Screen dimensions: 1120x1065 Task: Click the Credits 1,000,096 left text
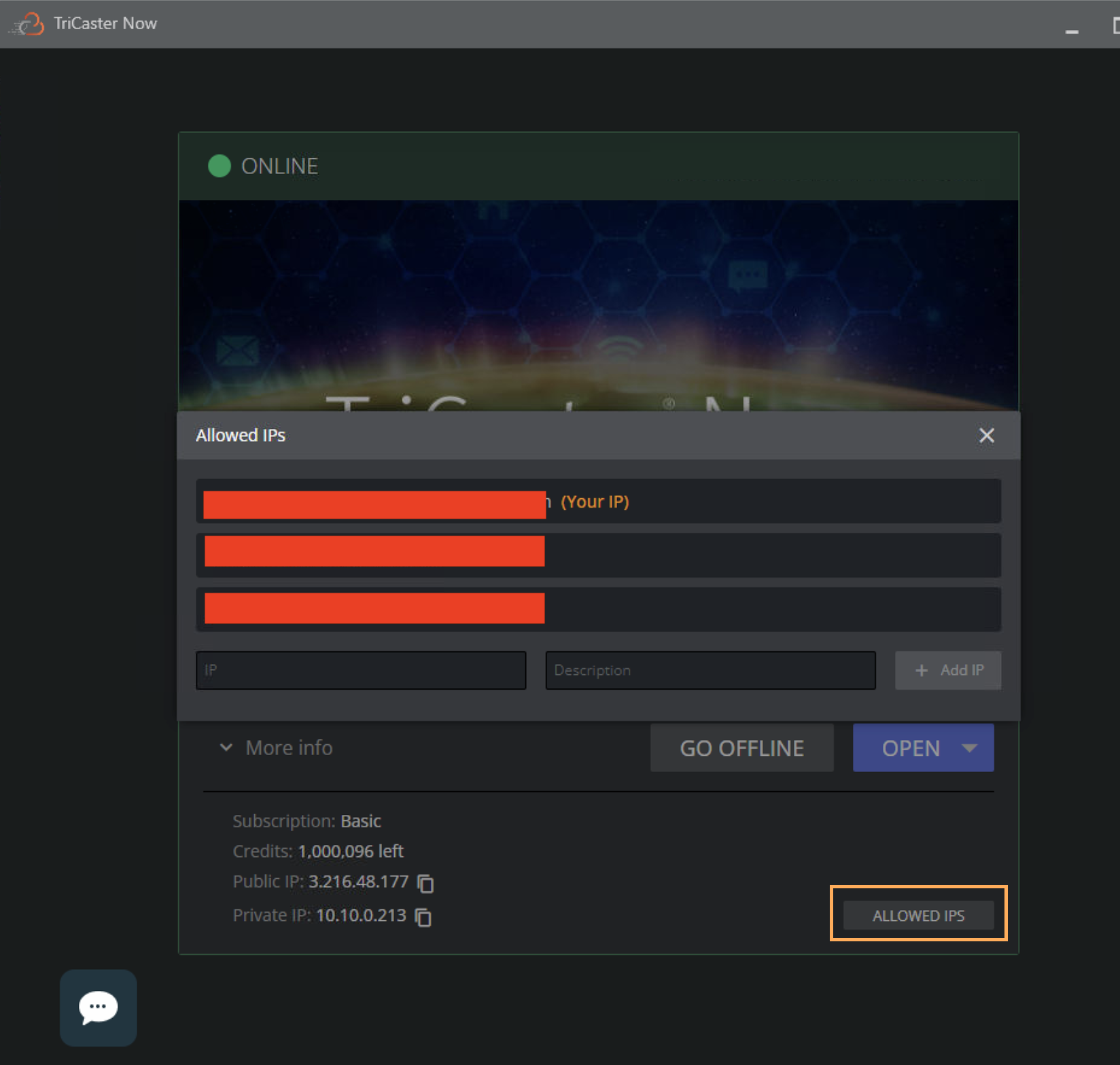(317, 851)
